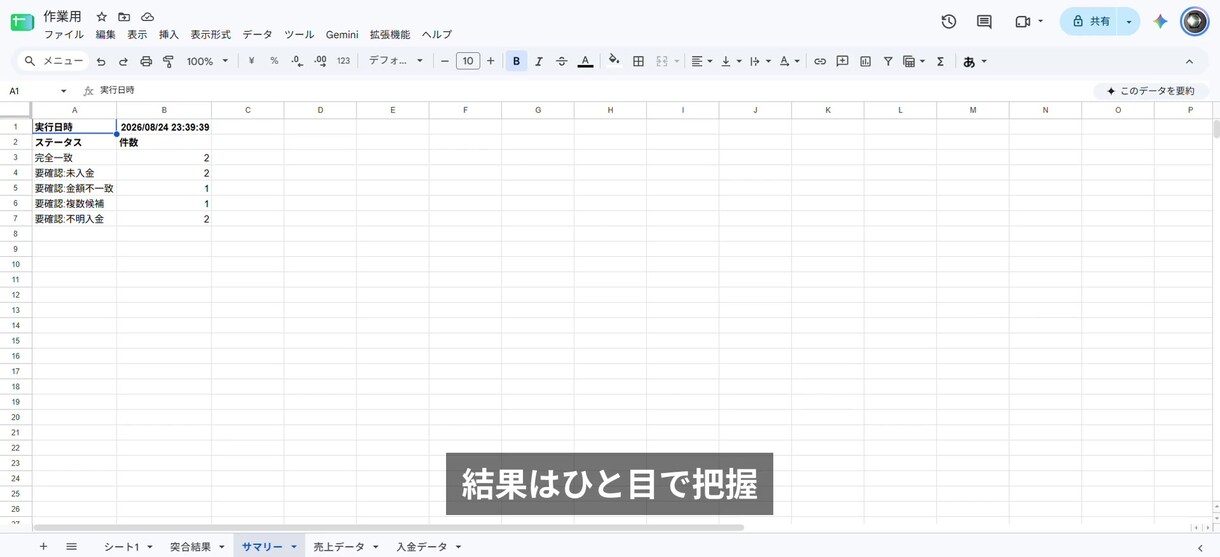The width and height of the screenshot is (1220, 557).
Task: Search menus in メニュー box
Action: tap(54, 61)
